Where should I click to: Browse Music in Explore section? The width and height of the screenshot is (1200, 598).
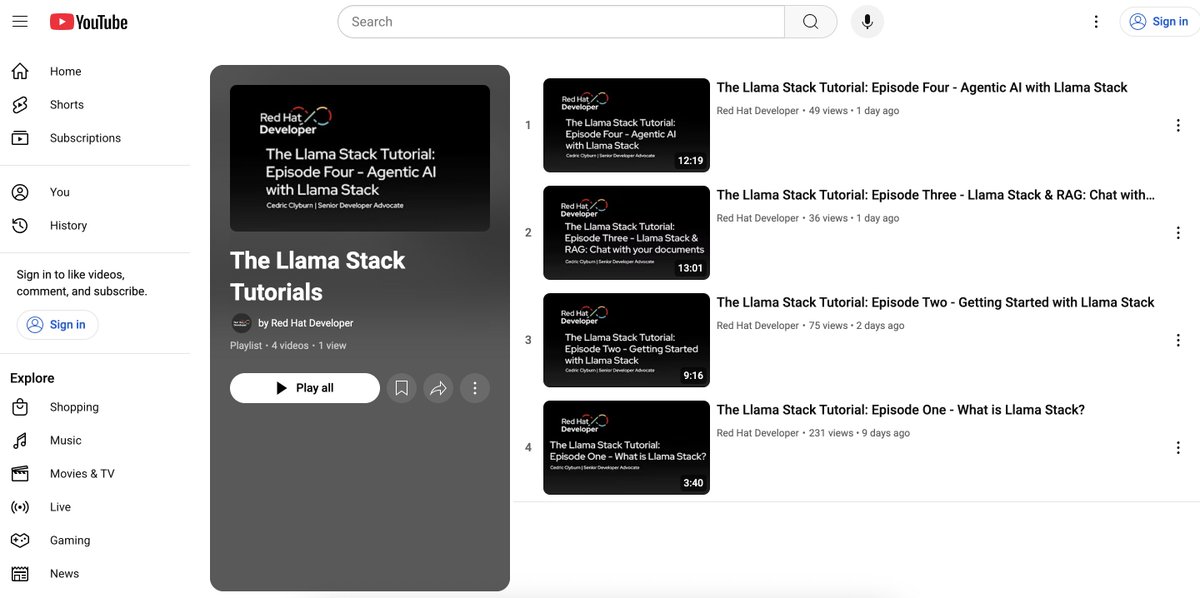[x=95, y=441]
